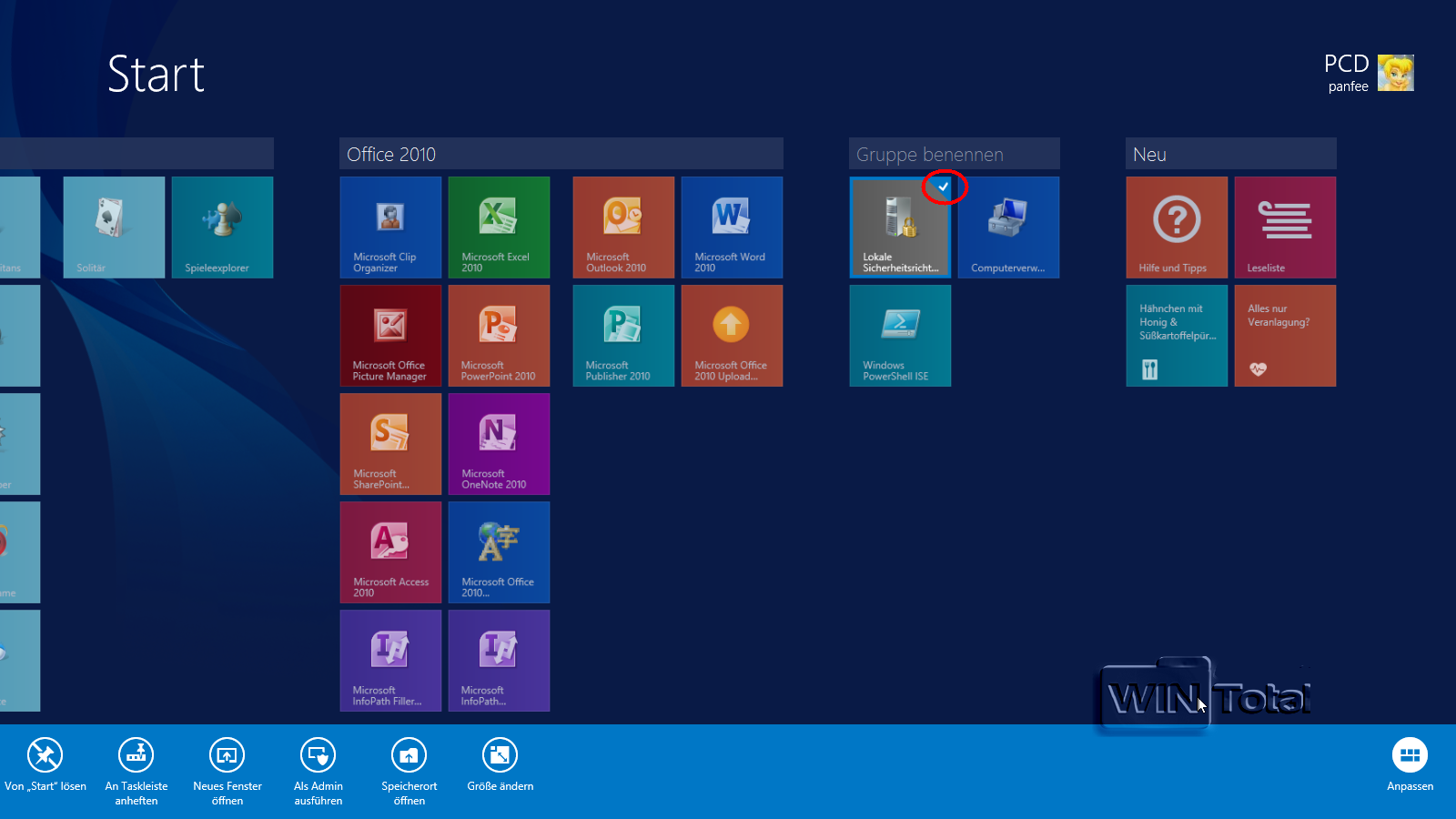The width and height of the screenshot is (1456, 819).
Task: Open Microsoft Publisher 2010 tile
Action: click(x=623, y=336)
